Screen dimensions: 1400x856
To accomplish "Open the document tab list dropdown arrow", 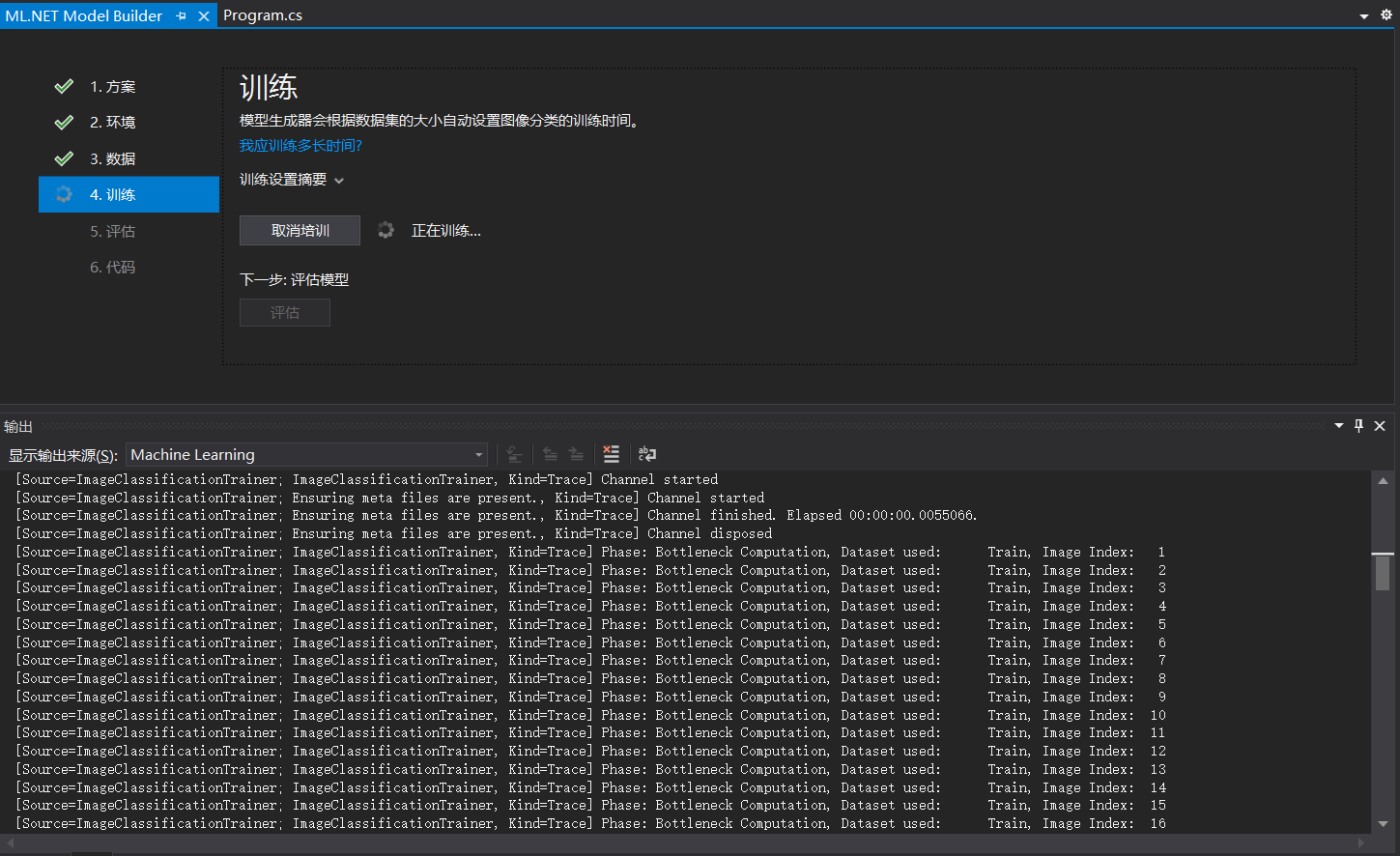I will pos(1364,16).
